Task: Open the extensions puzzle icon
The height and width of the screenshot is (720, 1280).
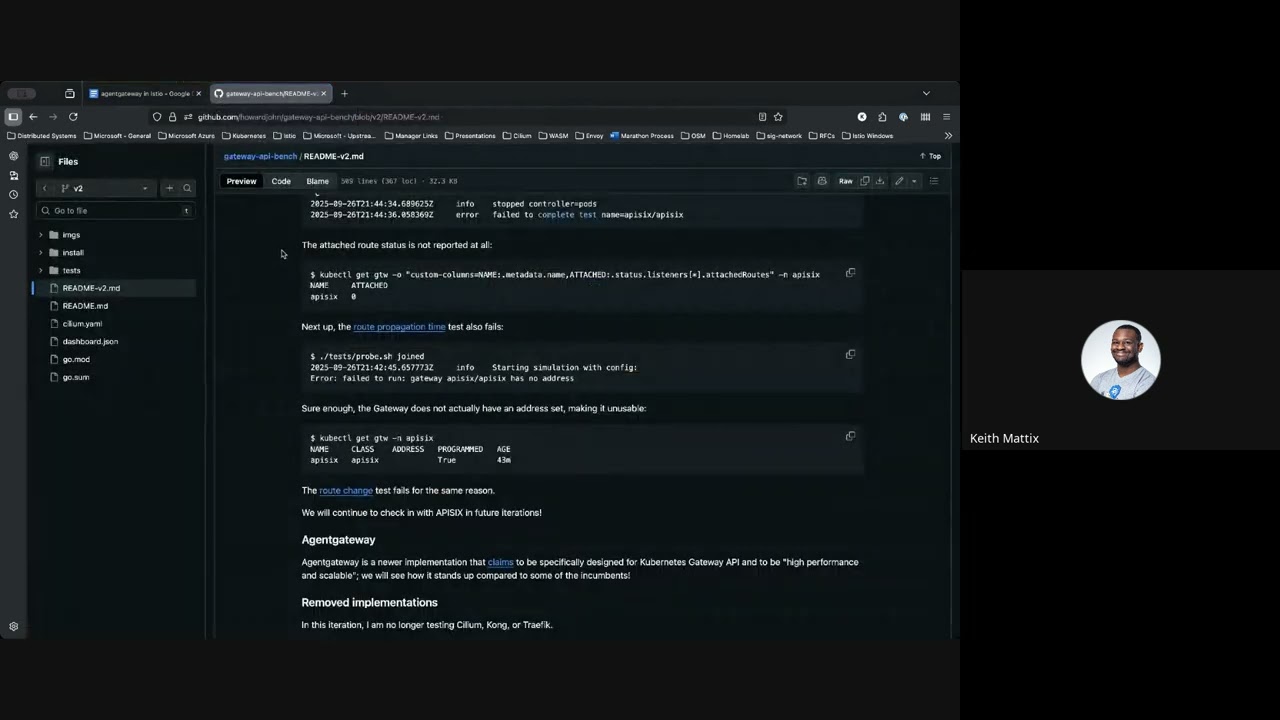Action: click(882, 117)
